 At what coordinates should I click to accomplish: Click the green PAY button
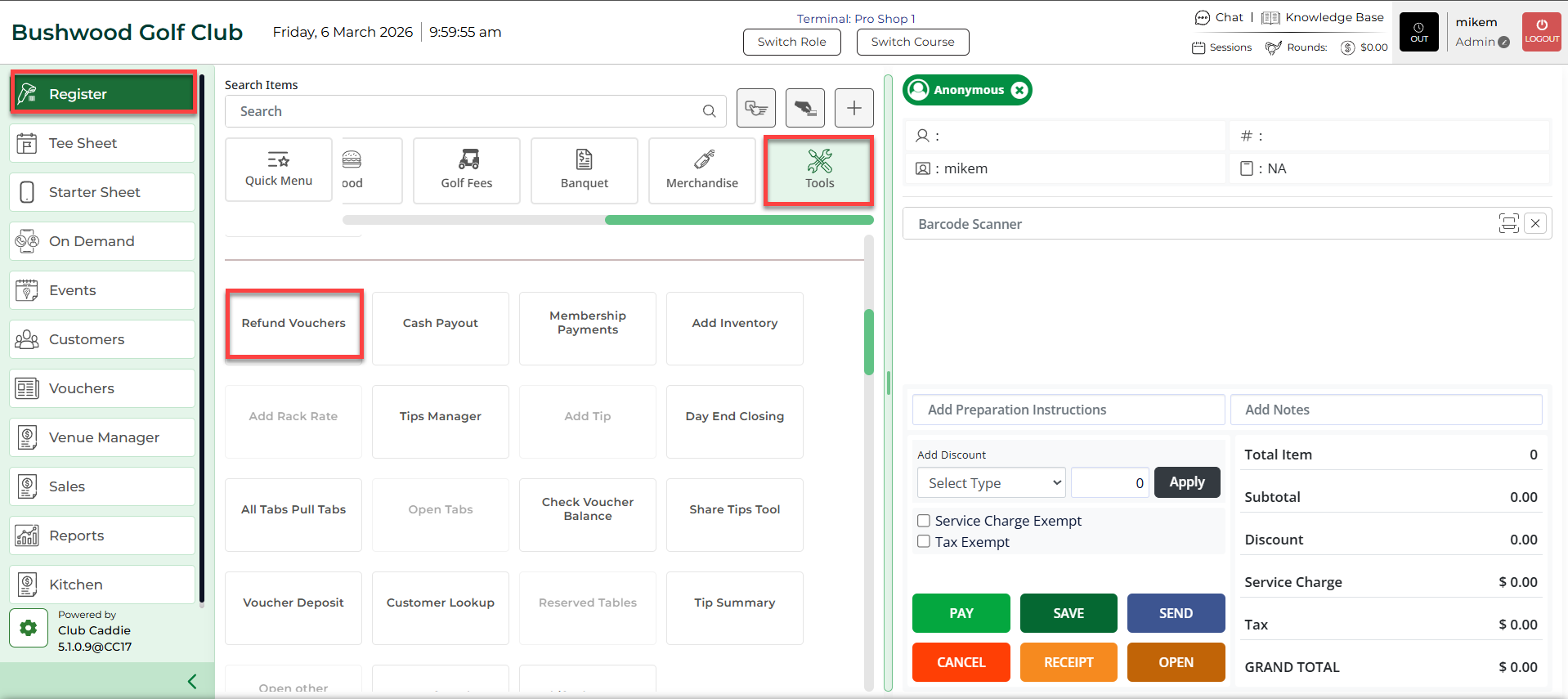(961, 613)
